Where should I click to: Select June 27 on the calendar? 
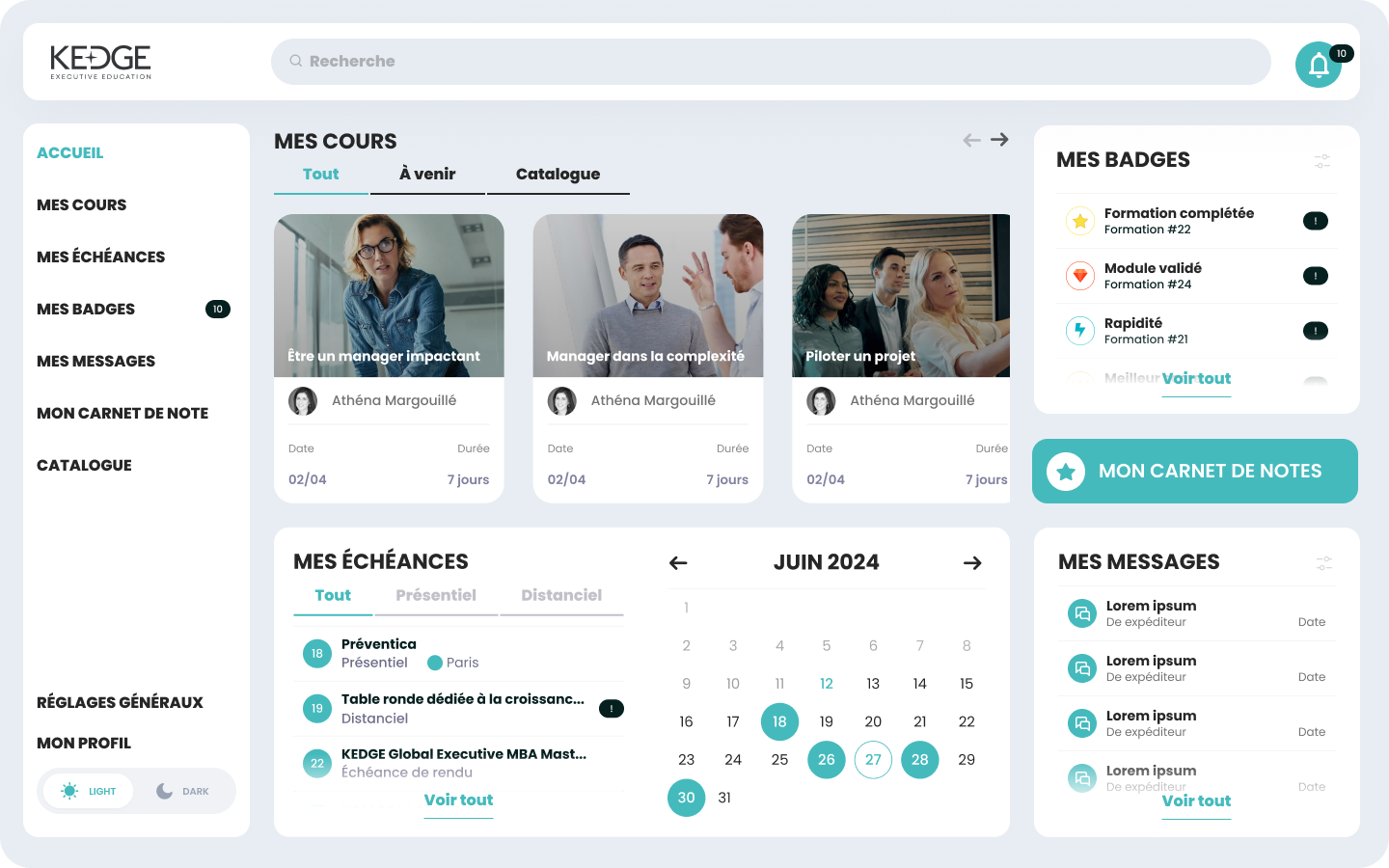(x=873, y=760)
